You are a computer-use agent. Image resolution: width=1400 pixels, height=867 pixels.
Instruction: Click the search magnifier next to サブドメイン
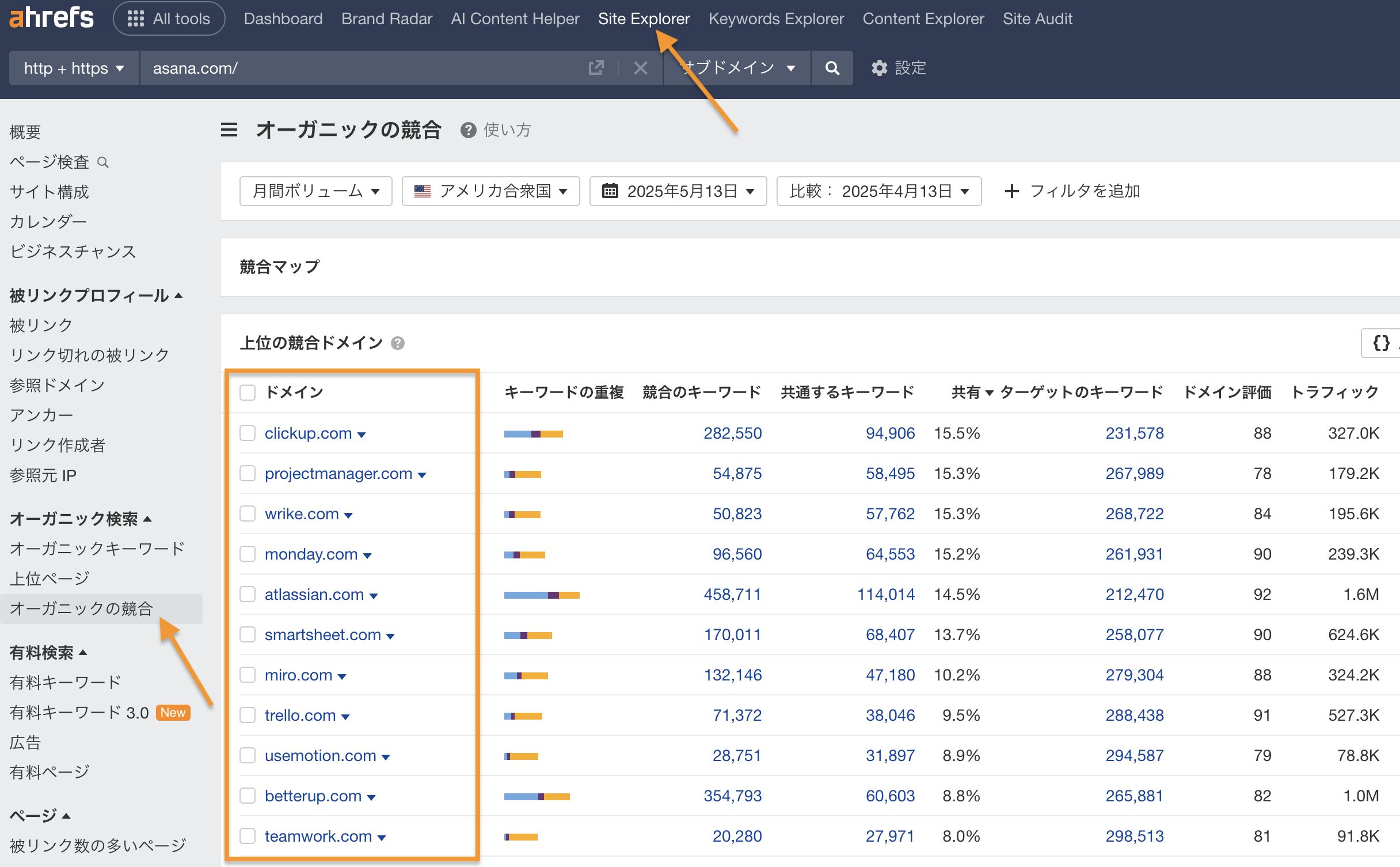tap(831, 68)
